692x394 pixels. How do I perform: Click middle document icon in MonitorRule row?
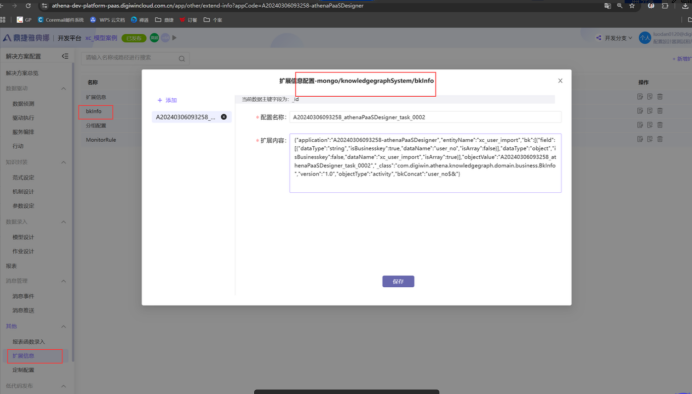(x=650, y=139)
